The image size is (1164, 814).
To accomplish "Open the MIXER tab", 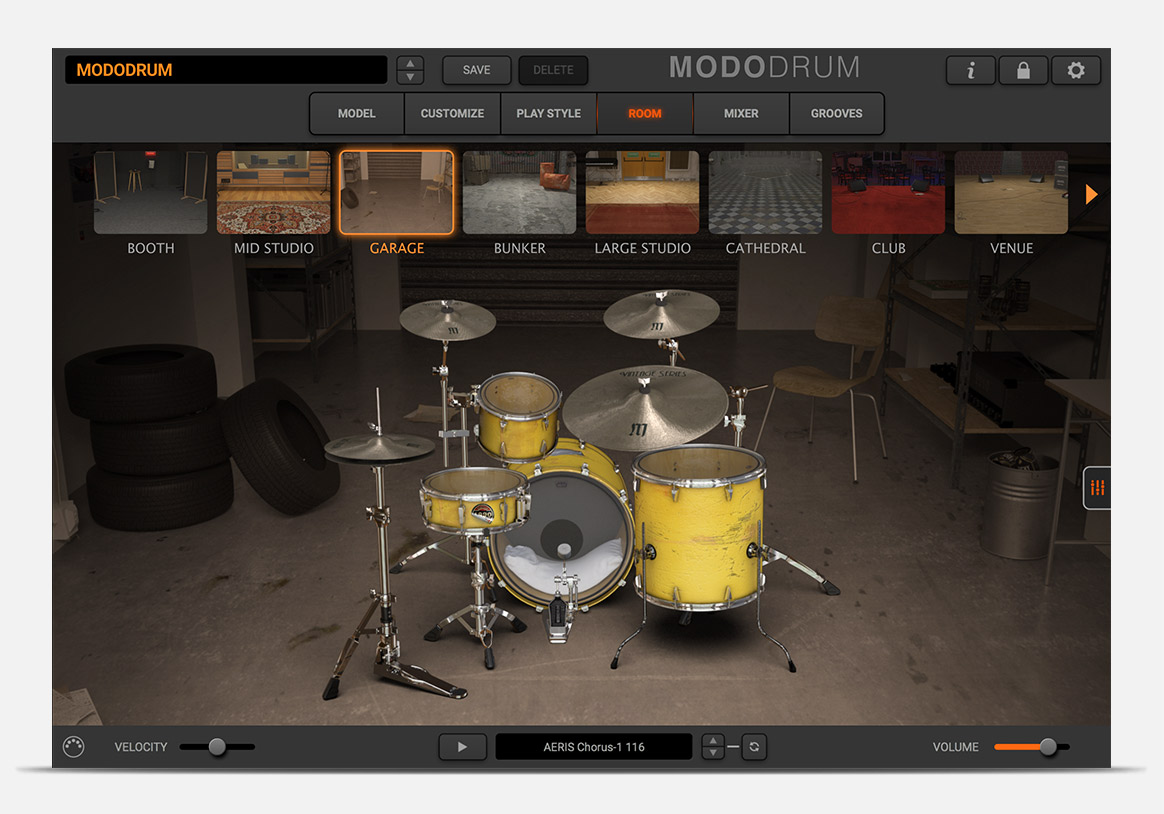I will click(x=741, y=114).
